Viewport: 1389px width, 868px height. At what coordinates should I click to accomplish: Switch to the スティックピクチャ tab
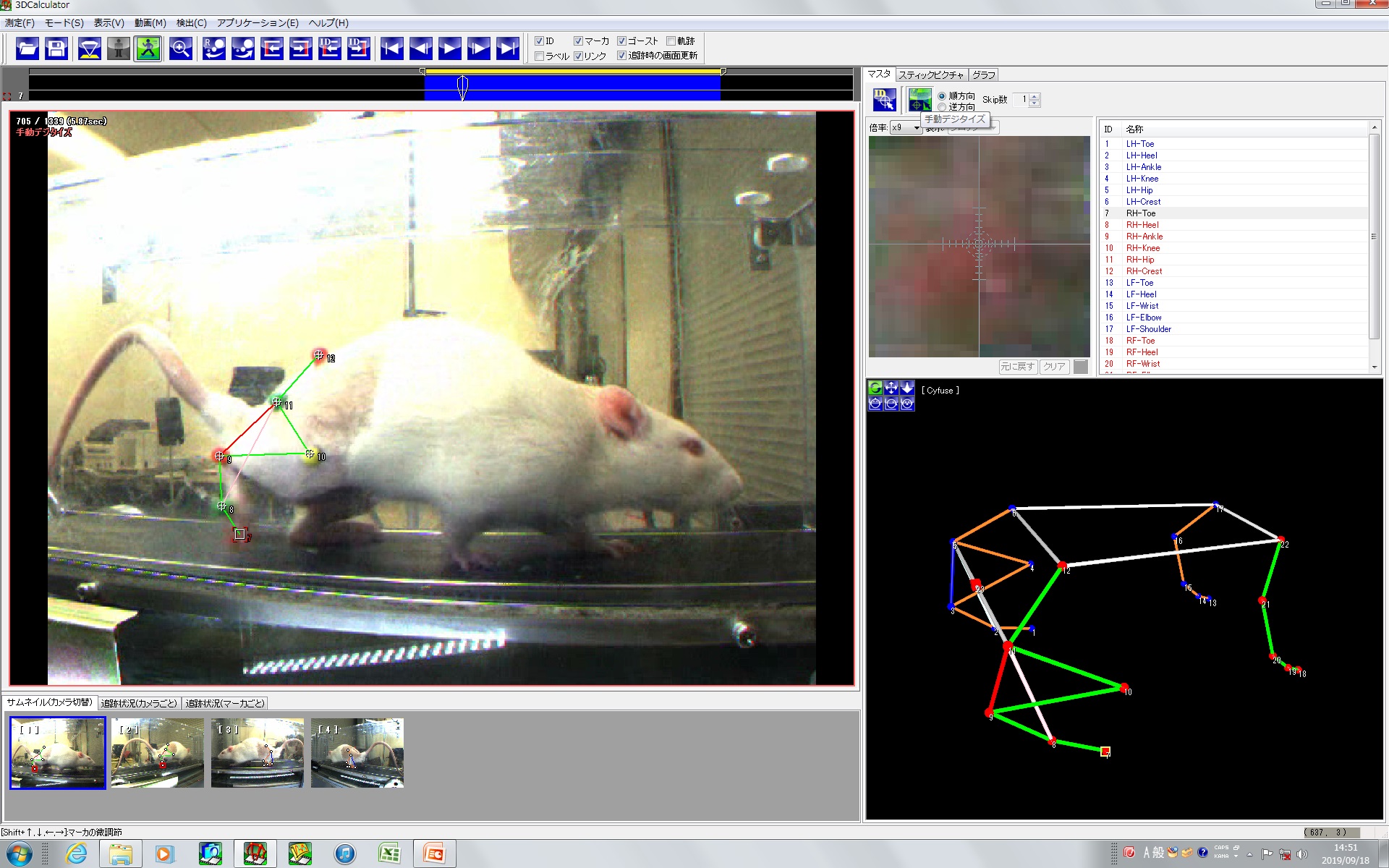click(930, 75)
